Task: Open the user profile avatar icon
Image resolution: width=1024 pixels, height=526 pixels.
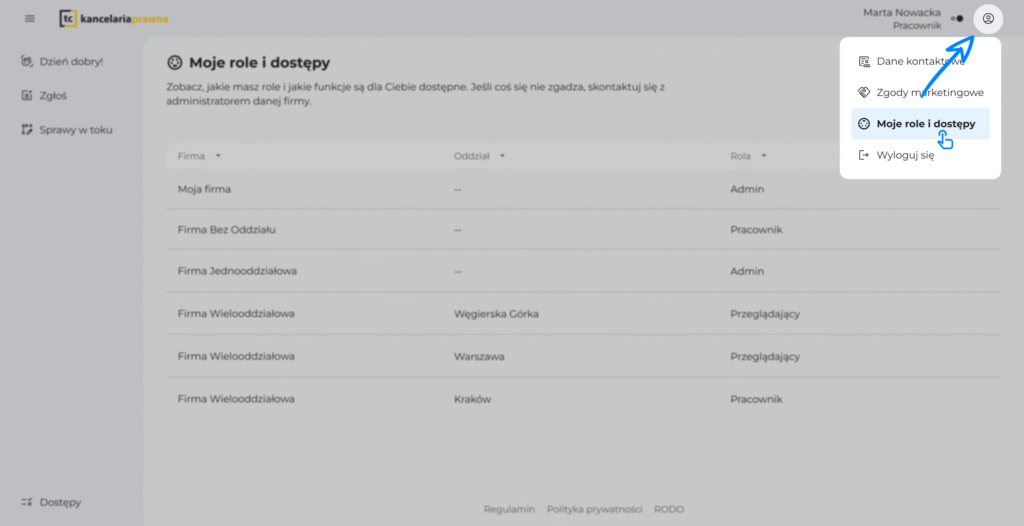Action: [988, 18]
